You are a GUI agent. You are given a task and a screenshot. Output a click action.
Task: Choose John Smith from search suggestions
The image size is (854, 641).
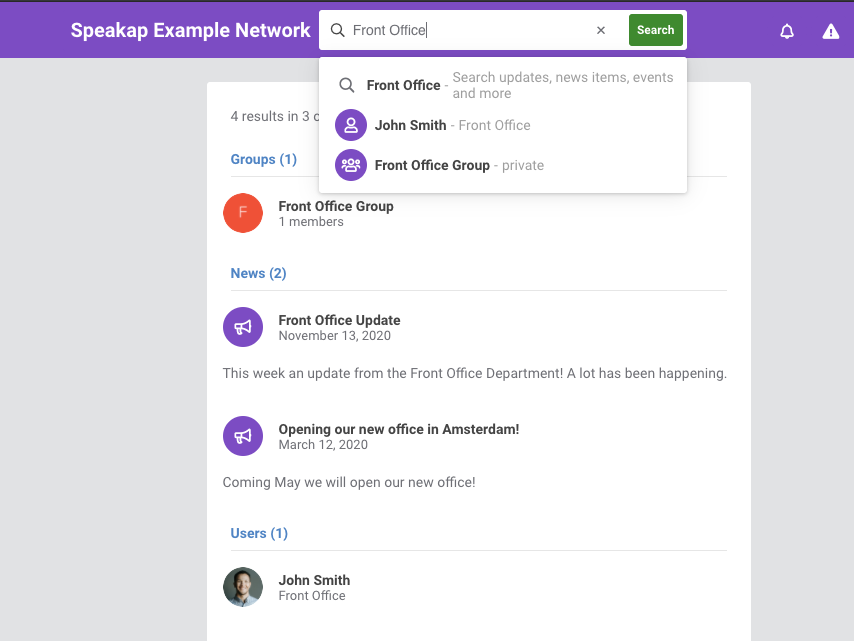(x=503, y=125)
